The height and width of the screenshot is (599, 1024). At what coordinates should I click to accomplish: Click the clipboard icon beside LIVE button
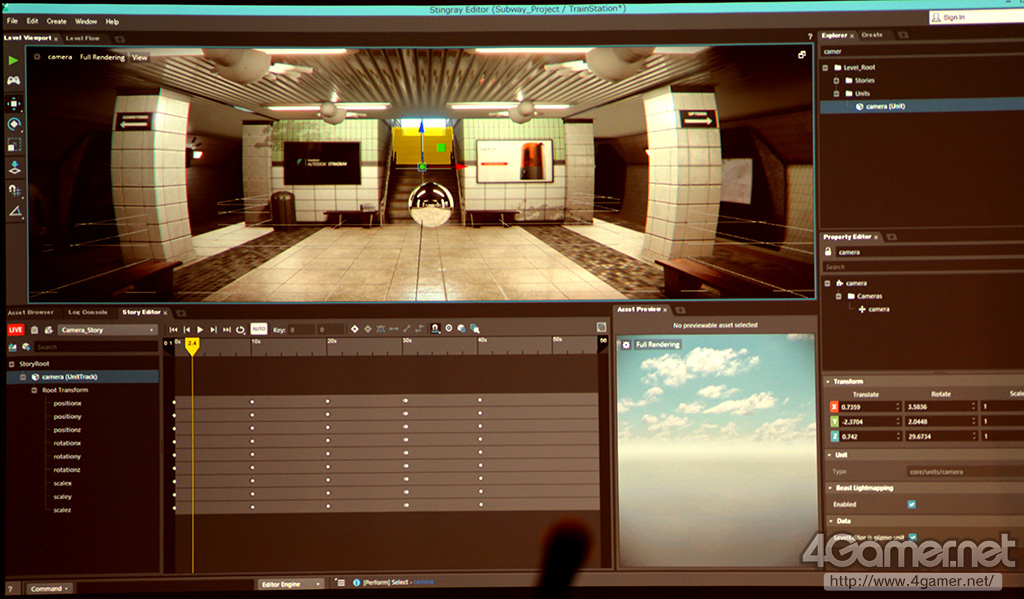(x=35, y=330)
